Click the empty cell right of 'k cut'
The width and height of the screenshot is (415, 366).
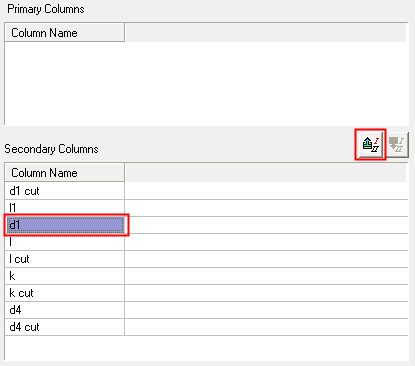tap(266, 293)
